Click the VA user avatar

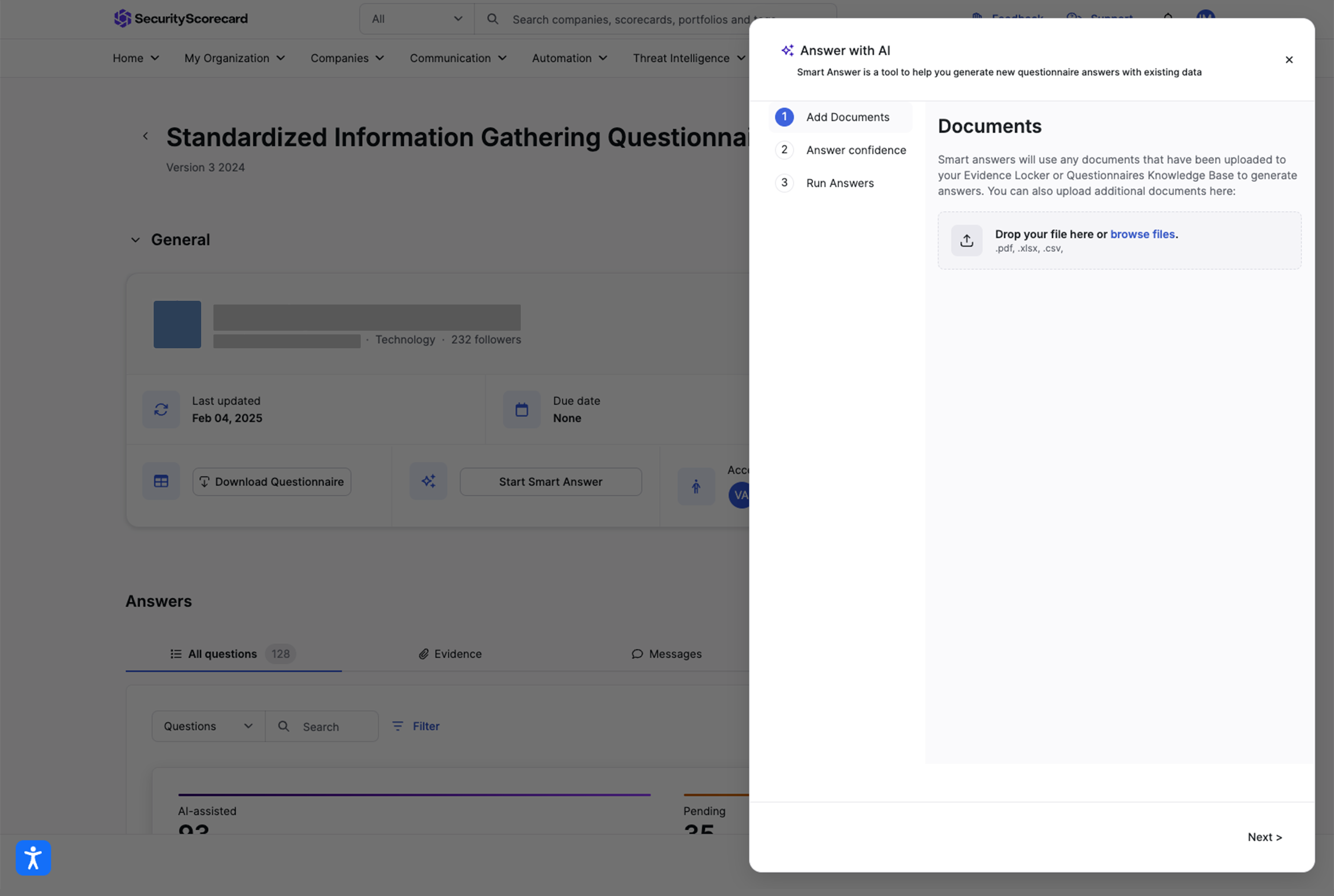pos(740,495)
